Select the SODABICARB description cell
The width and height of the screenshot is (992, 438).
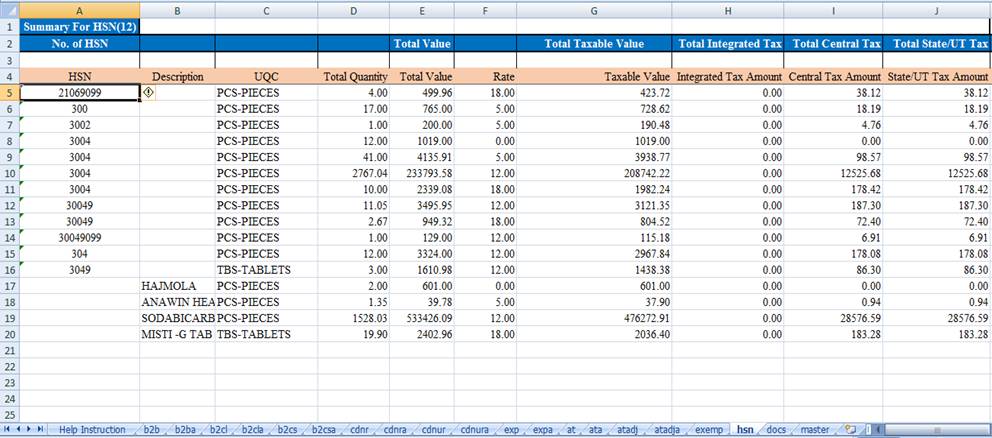pyautogui.click(x=177, y=318)
